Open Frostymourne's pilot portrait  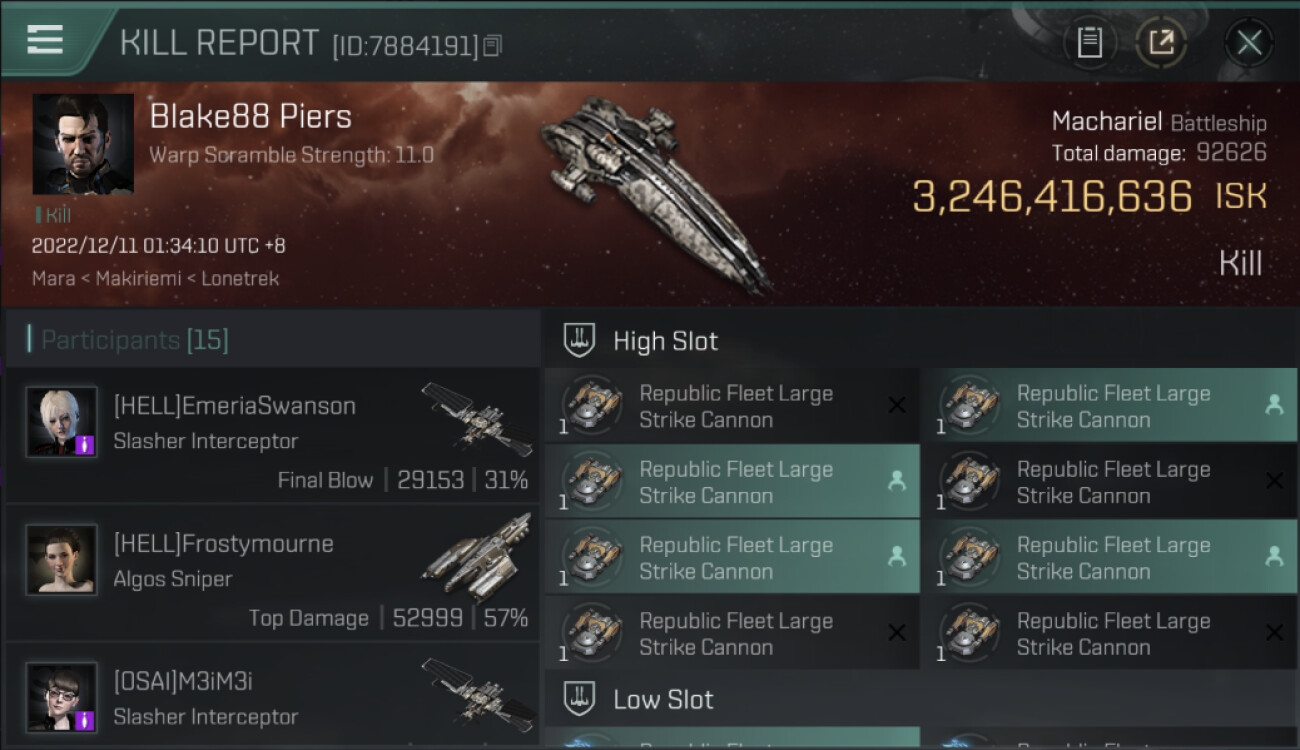coord(62,560)
